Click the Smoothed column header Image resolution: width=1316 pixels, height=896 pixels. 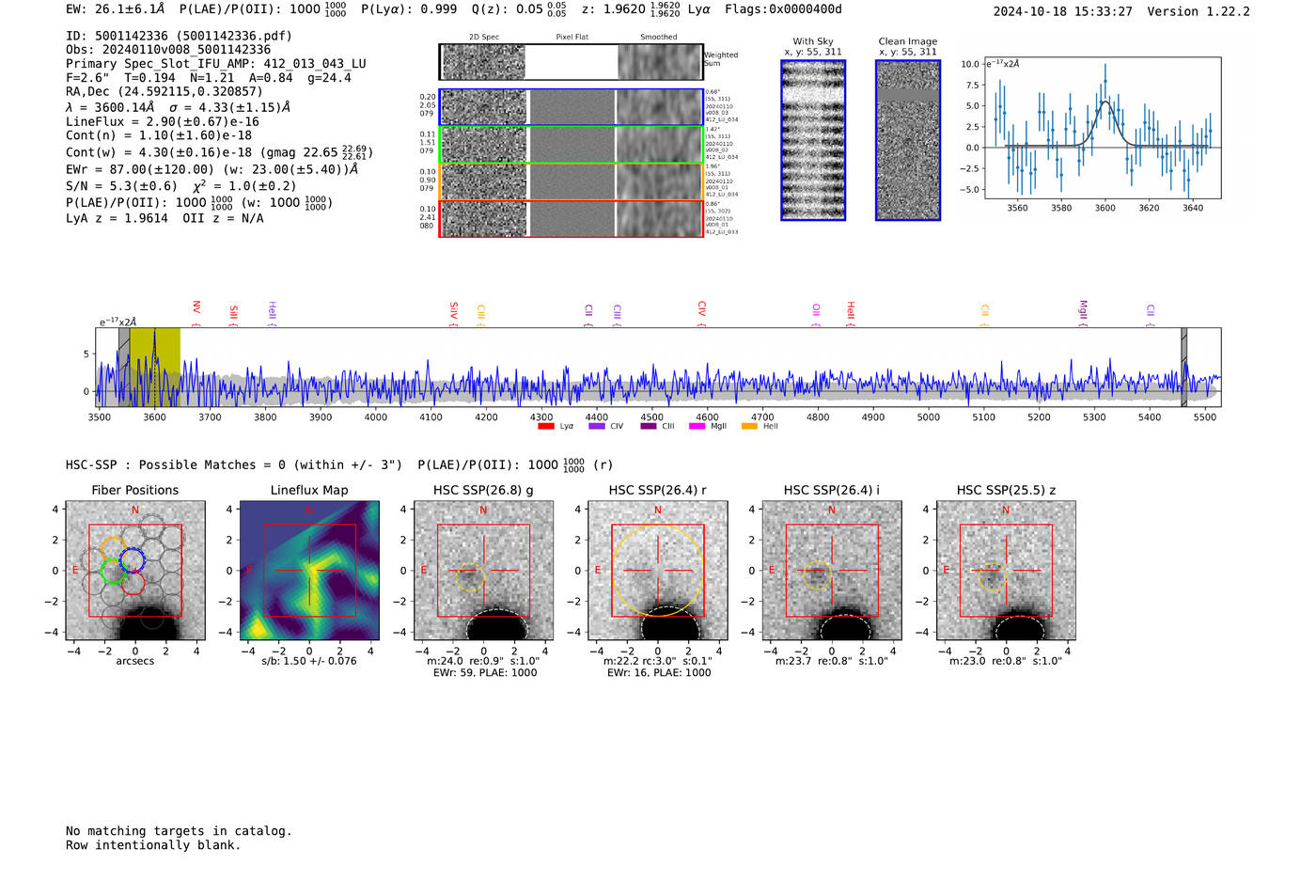pyautogui.click(x=659, y=37)
